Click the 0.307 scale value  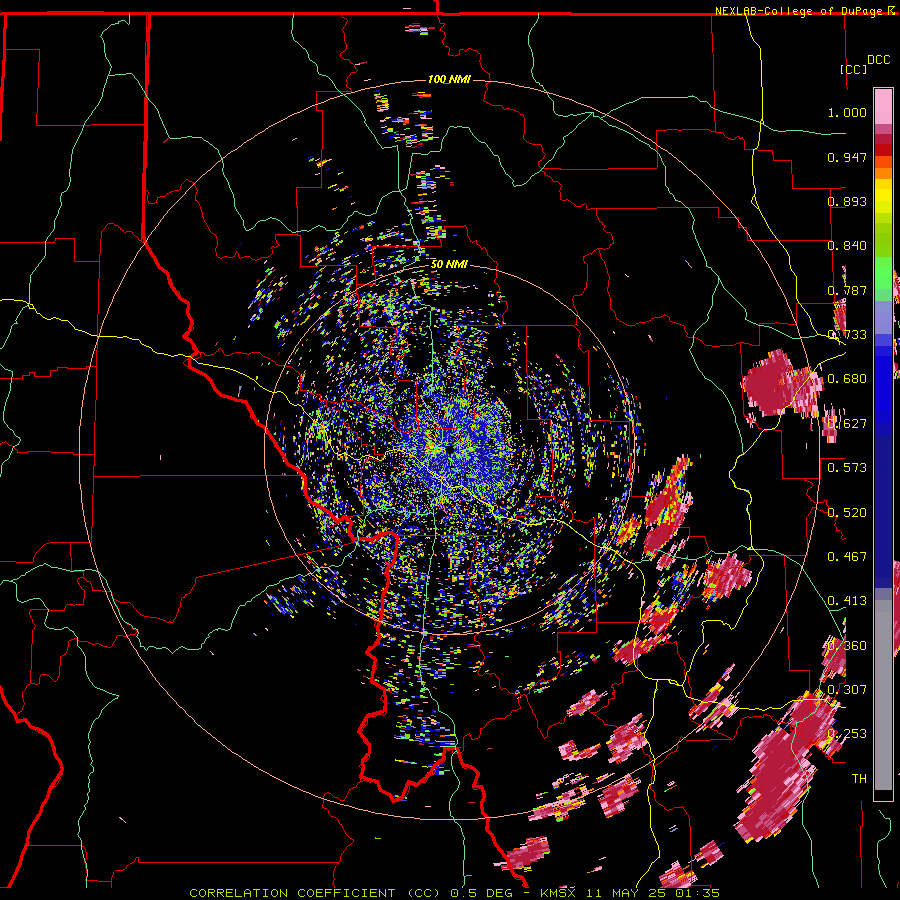[847, 689]
